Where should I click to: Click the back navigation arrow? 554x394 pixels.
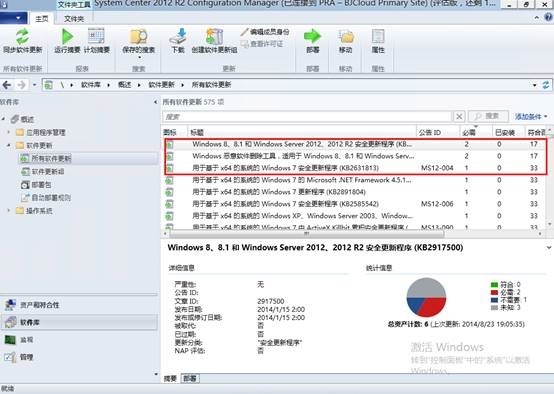click(7, 85)
